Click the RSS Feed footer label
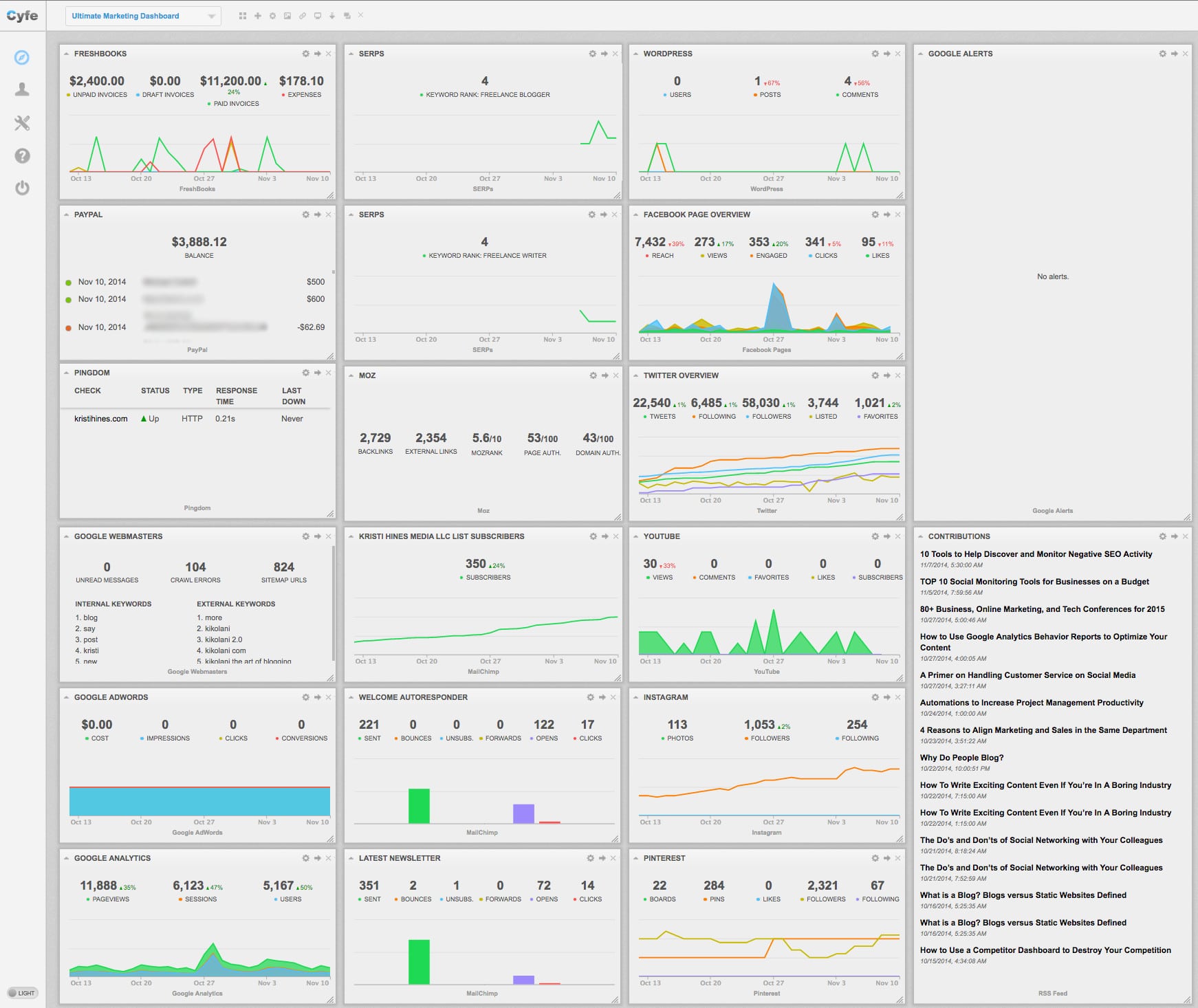 [1052, 994]
